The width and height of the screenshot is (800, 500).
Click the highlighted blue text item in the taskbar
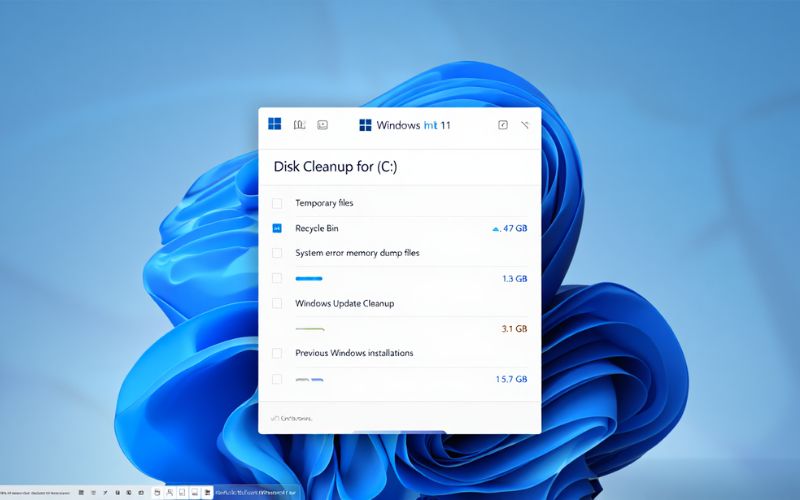256,493
